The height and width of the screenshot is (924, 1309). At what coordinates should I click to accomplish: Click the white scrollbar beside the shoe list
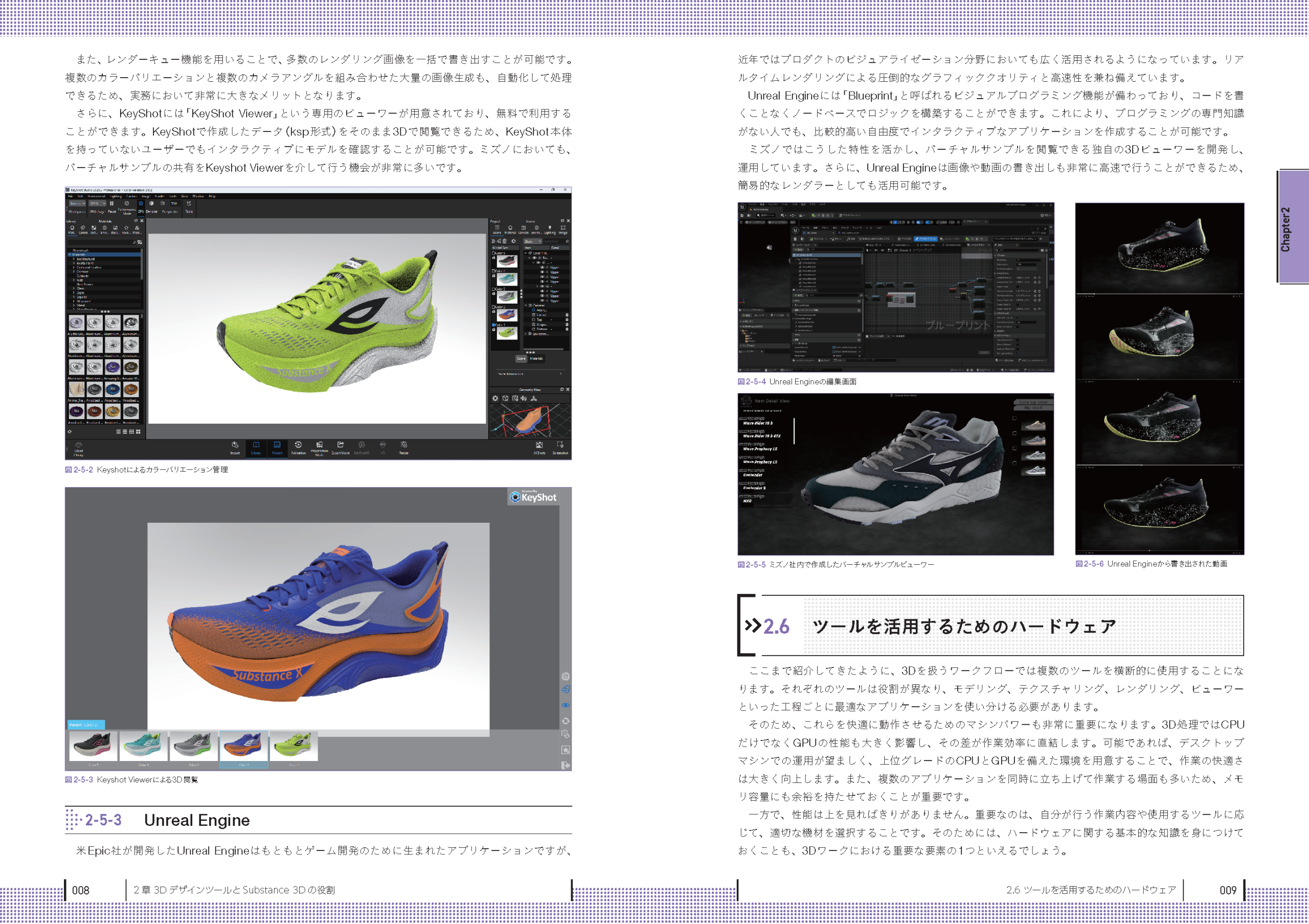pos(794,431)
